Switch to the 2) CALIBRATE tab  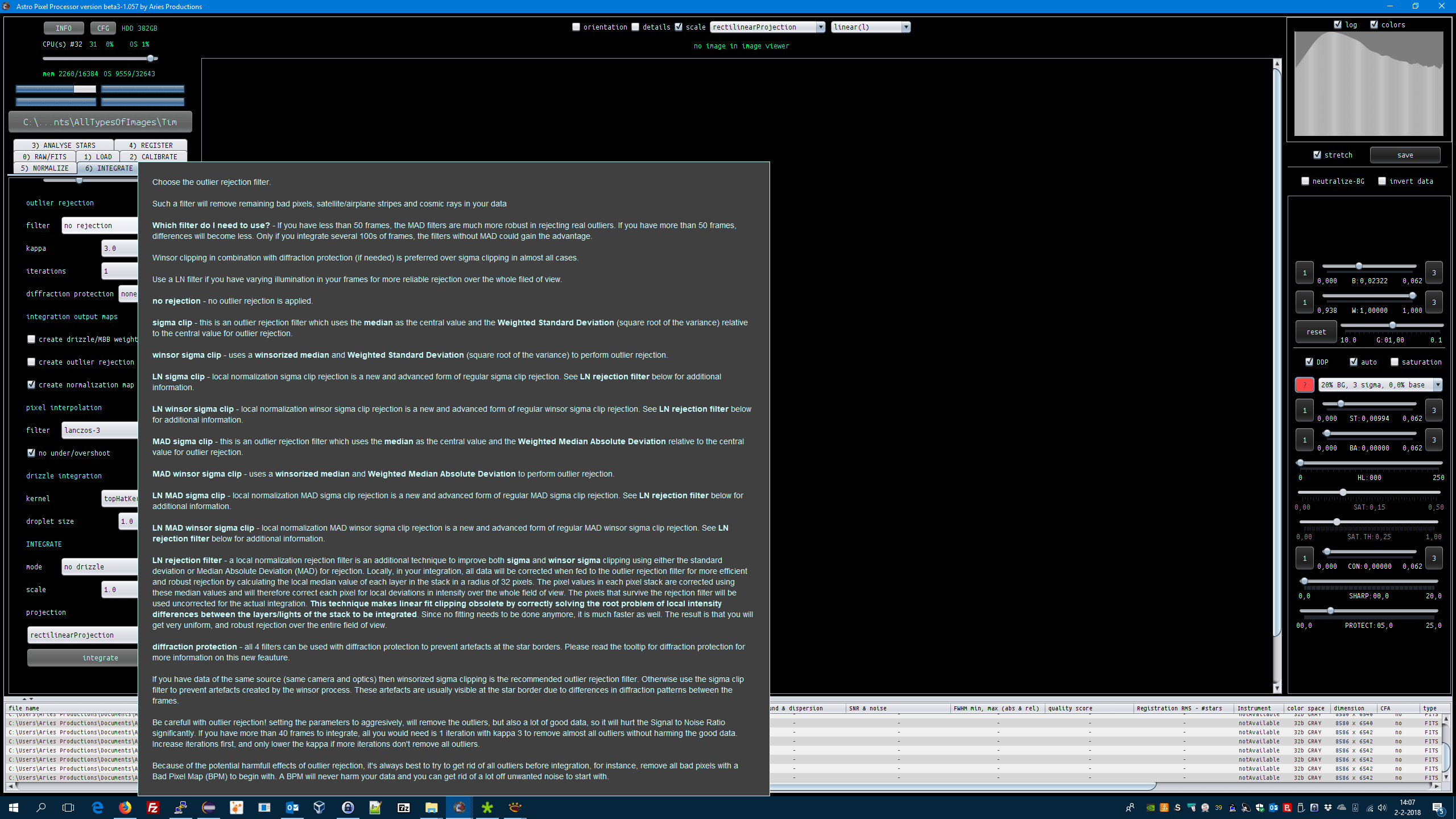153,156
